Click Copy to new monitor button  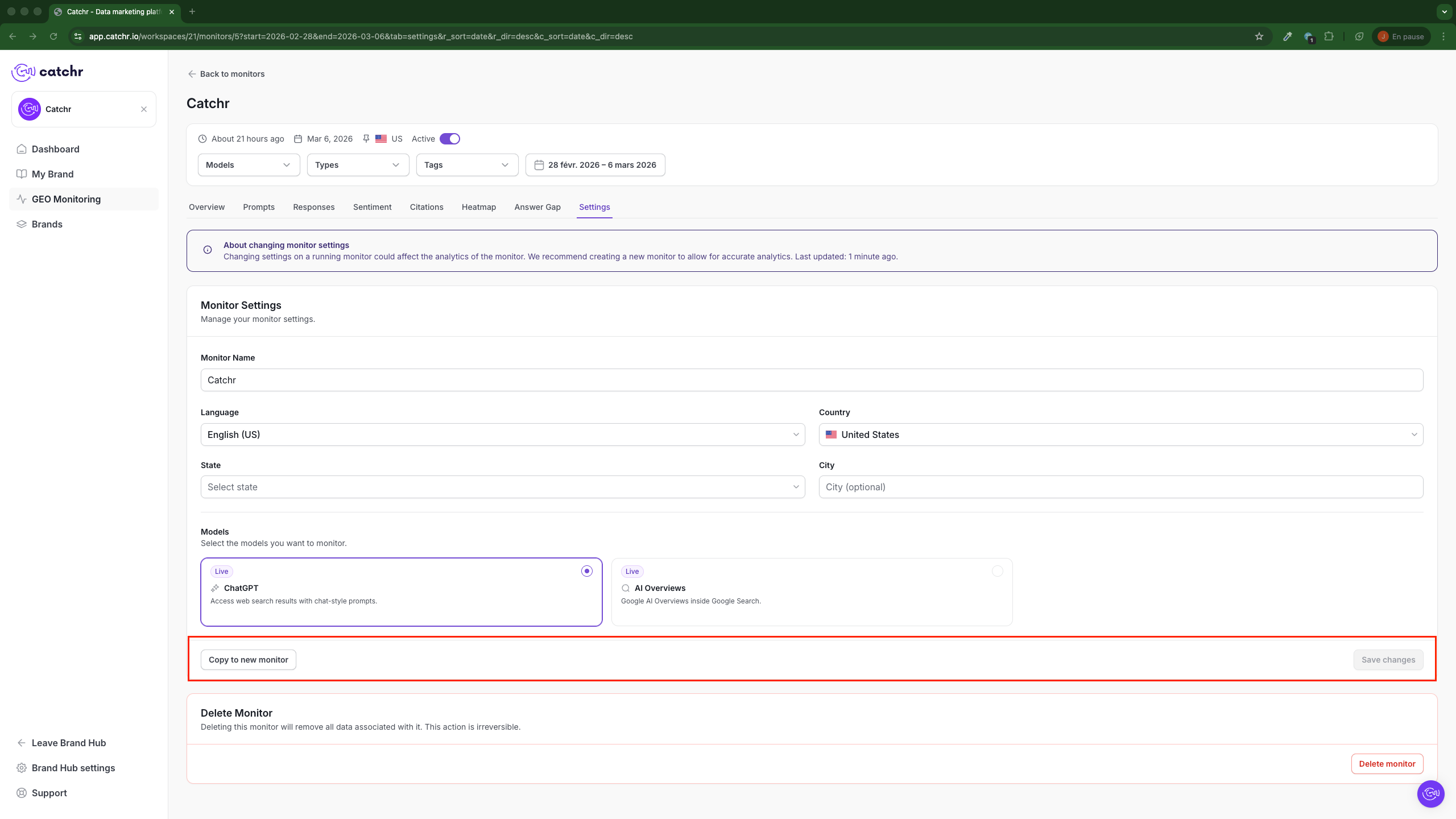point(249,660)
